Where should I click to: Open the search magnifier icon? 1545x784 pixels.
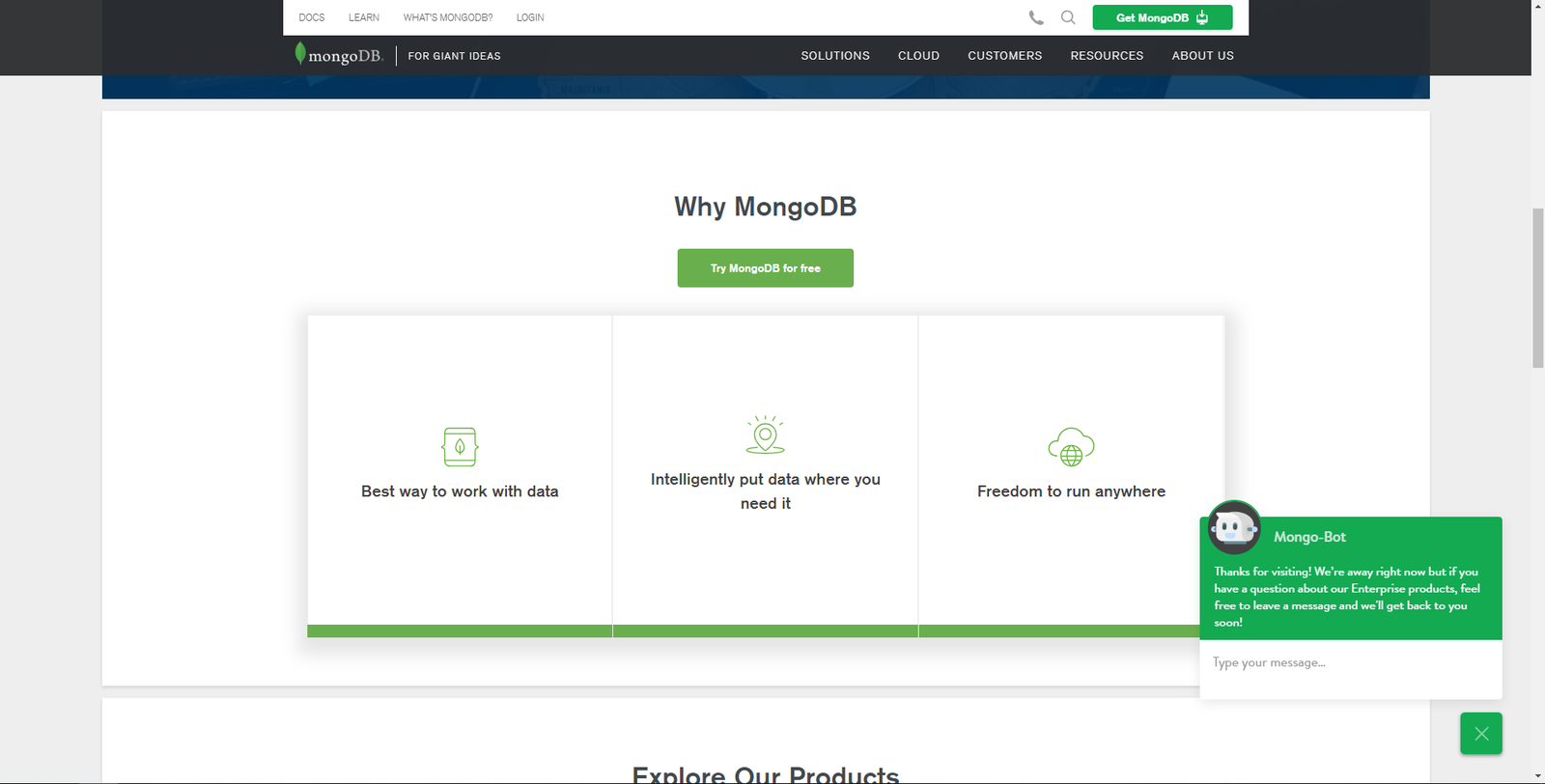coord(1068,17)
